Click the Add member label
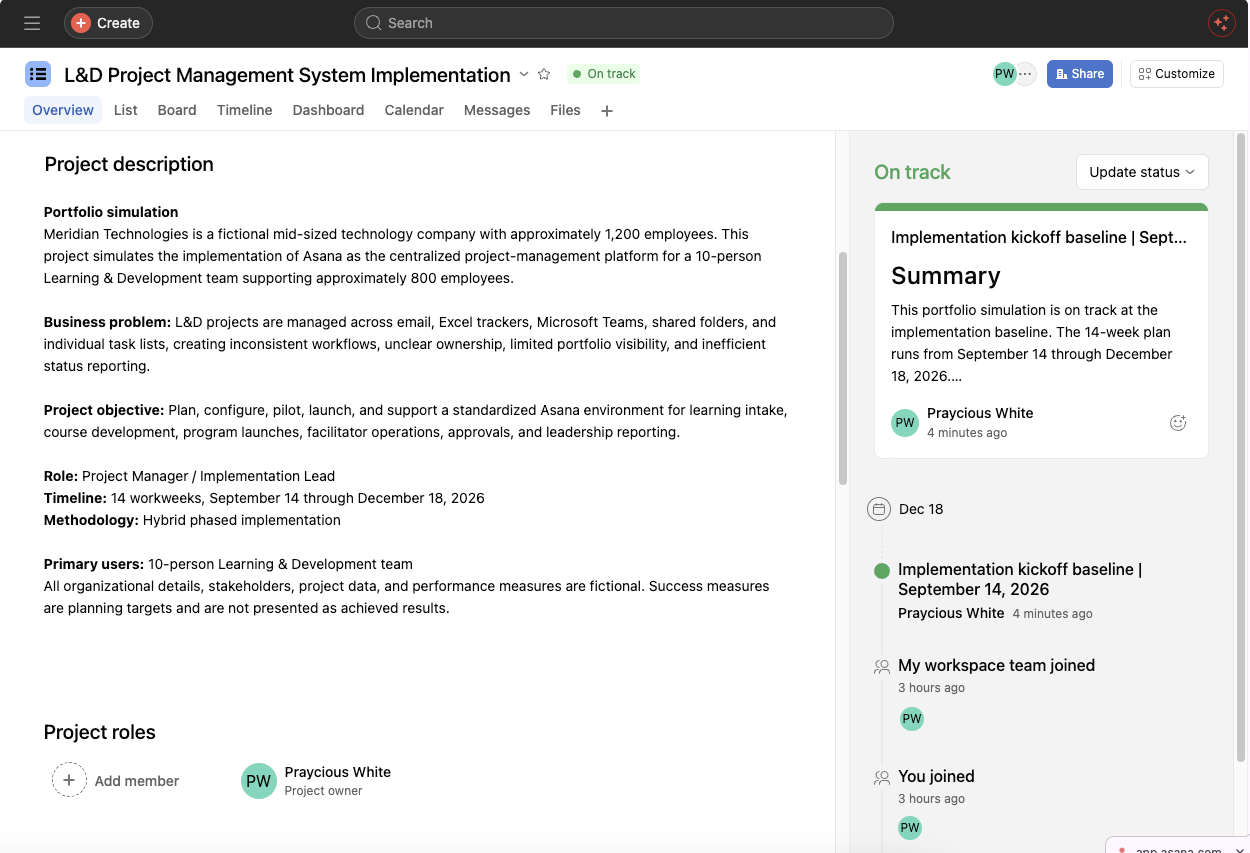1250x853 pixels. (137, 781)
